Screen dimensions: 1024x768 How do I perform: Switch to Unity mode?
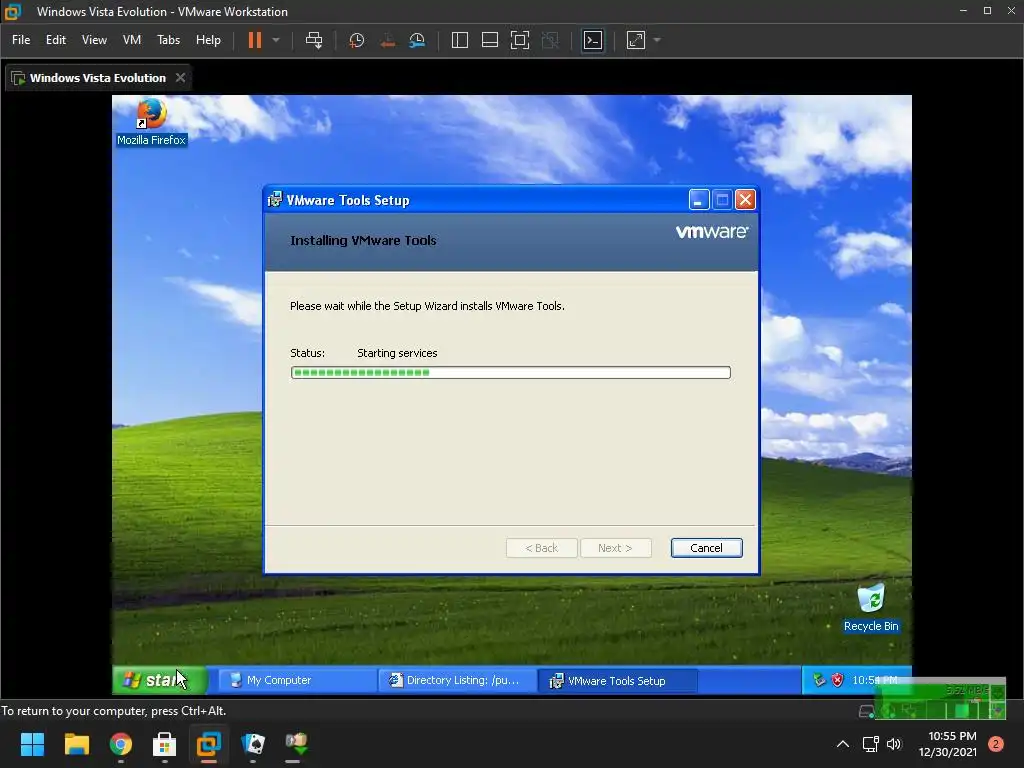[x=551, y=40]
